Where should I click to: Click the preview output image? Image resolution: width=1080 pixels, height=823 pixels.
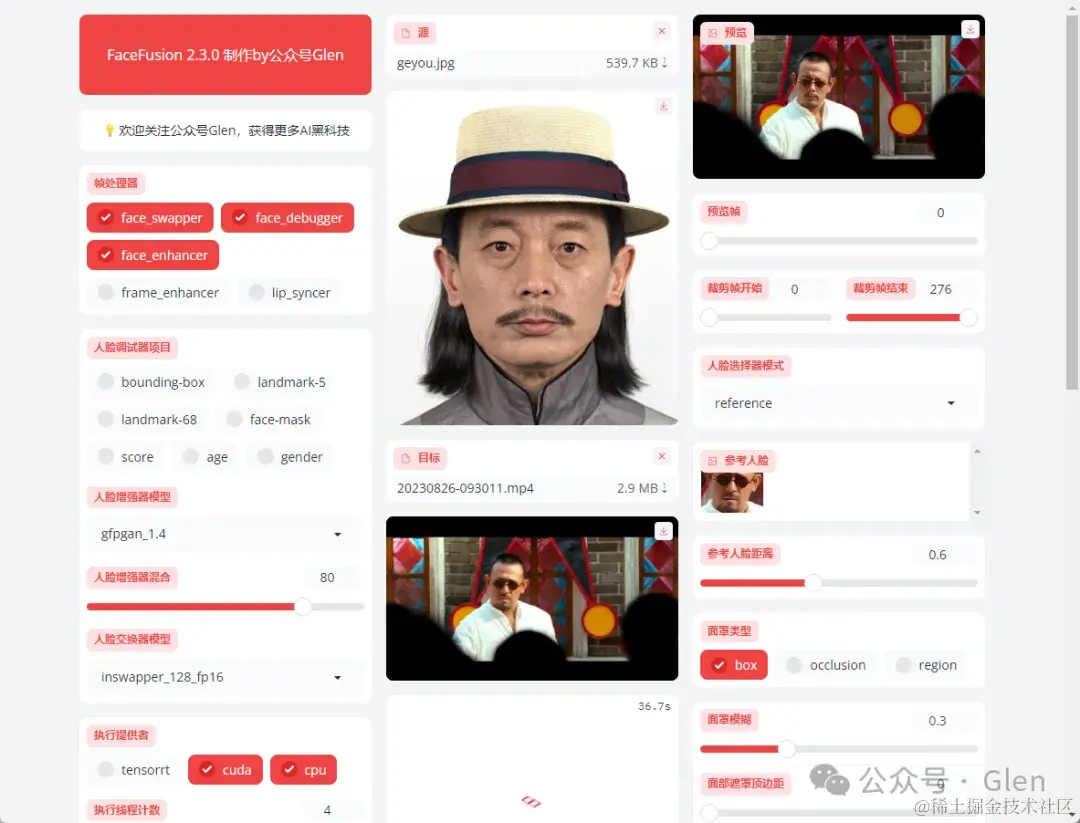tap(838, 97)
